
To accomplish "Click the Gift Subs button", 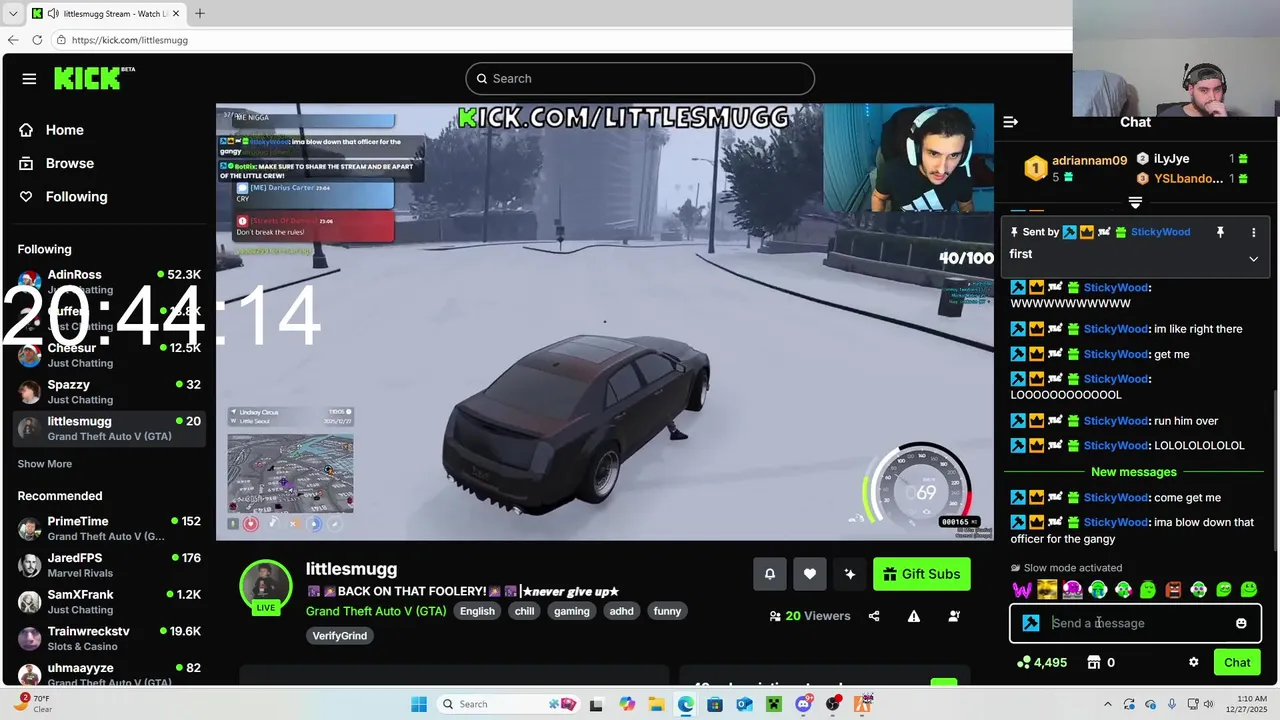I will [x=922, y=574].
